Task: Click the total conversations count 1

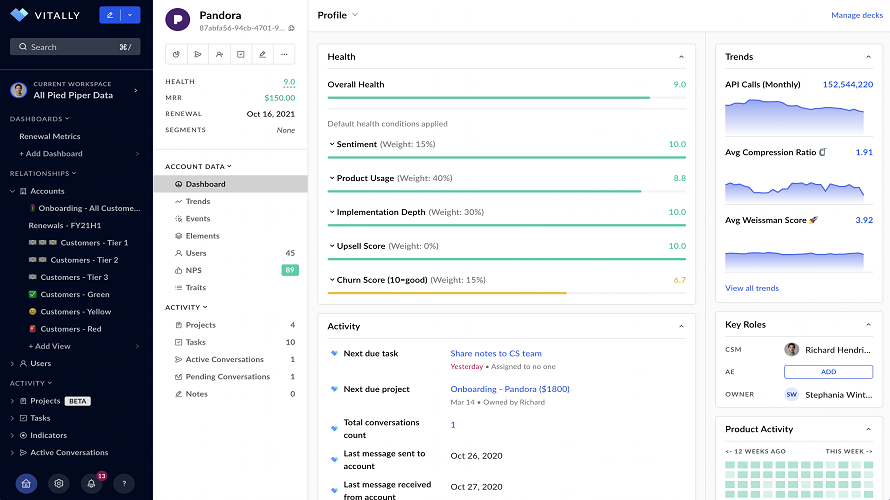Action: (453, 425)
